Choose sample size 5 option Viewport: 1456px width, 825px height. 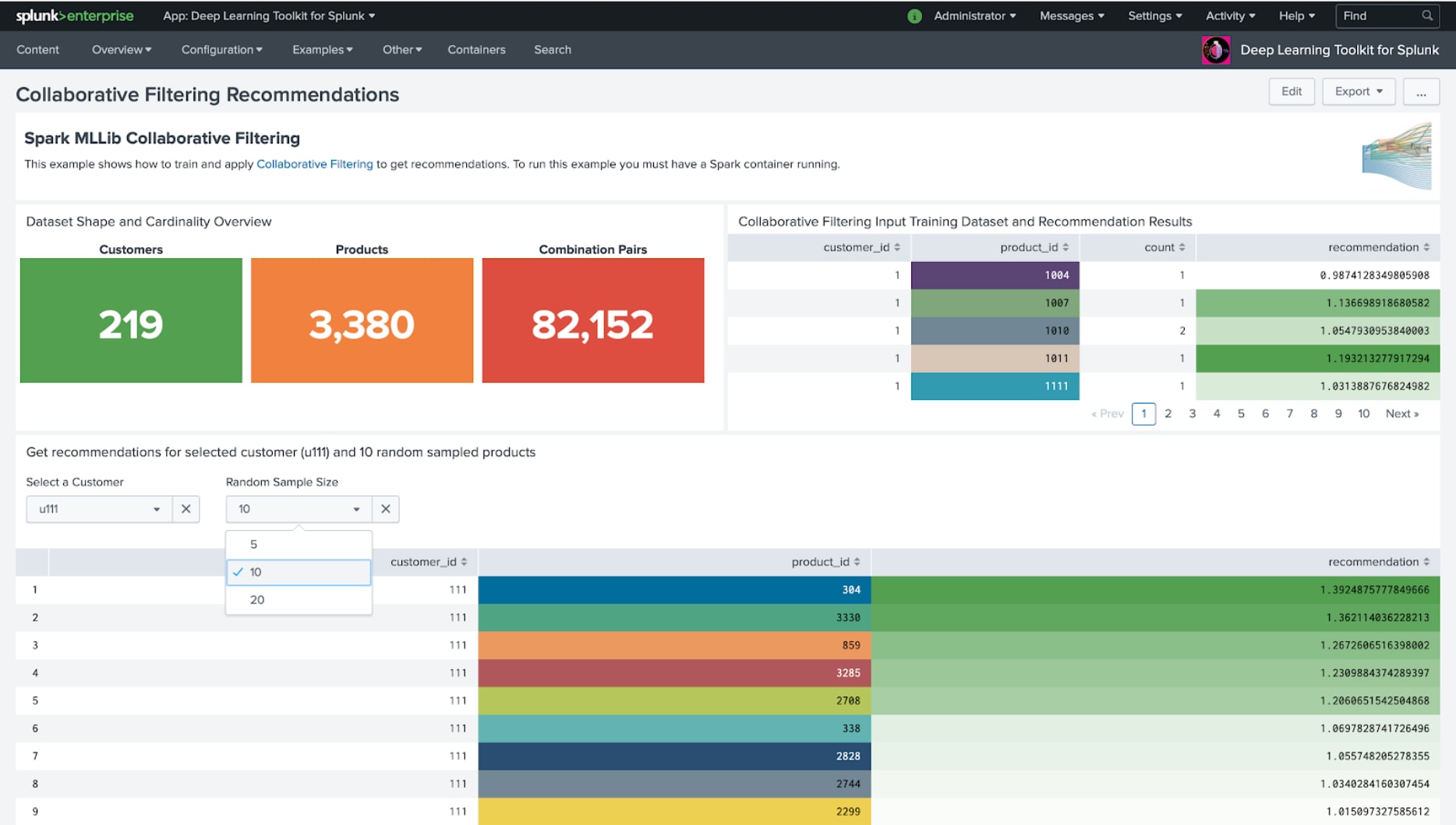(x=299, y=544)
